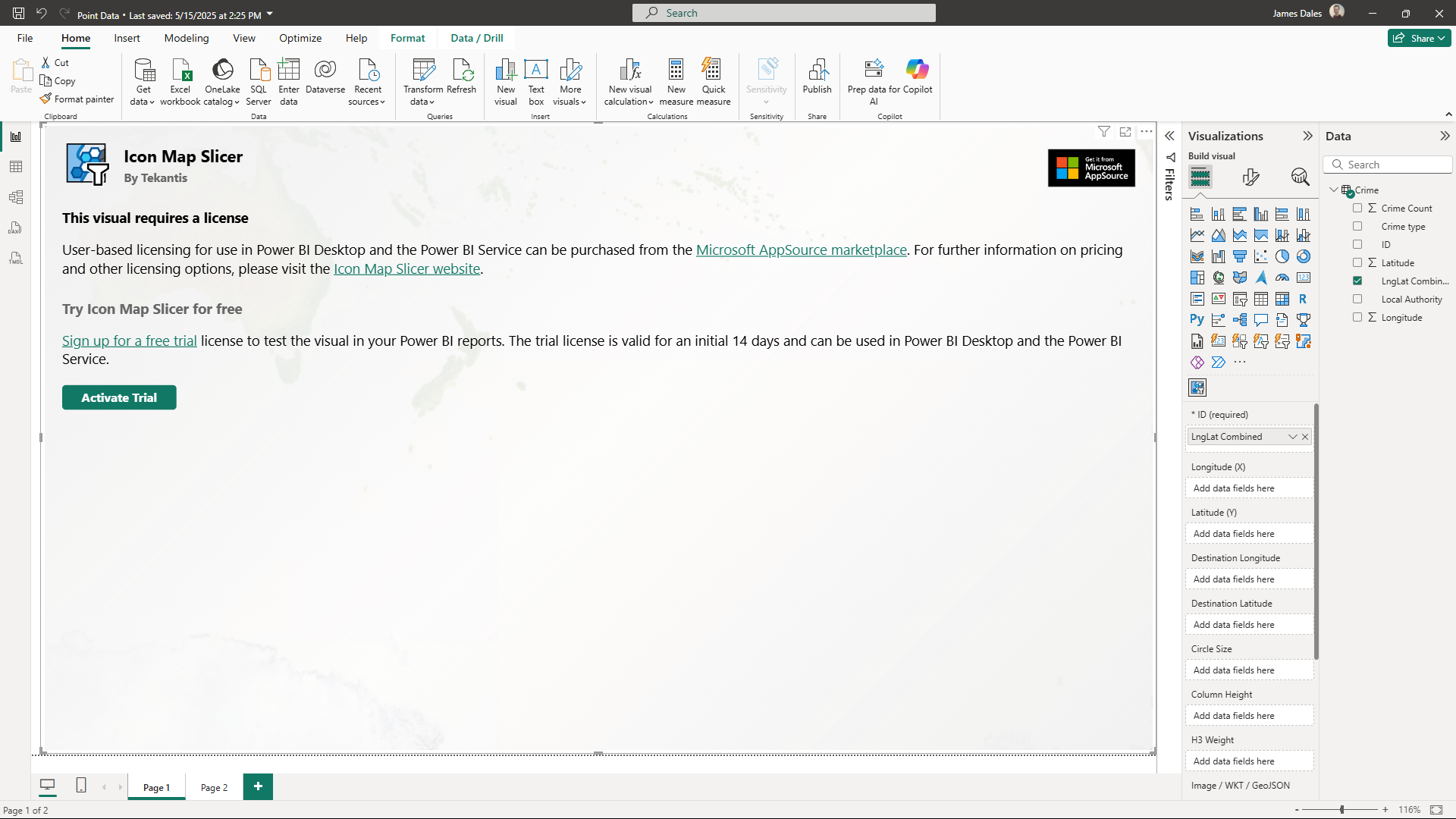Click the Activate Trial button

(x=119, y=397)
